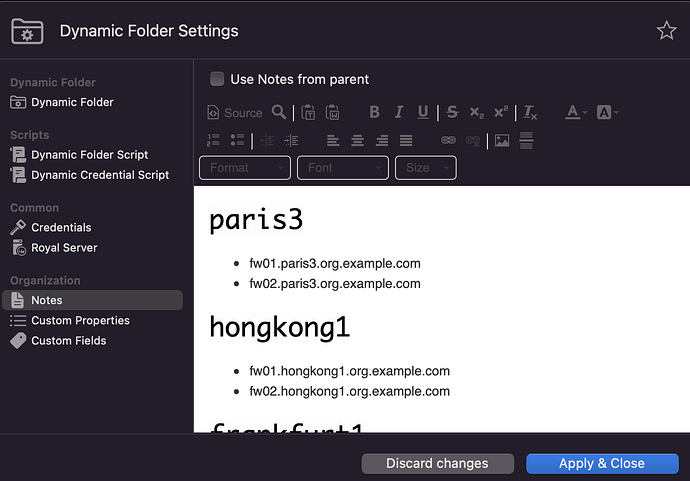The width and height of the screenshot is (690, 481).
Task: Click the Insert Link icon
Action: [448, 141]
